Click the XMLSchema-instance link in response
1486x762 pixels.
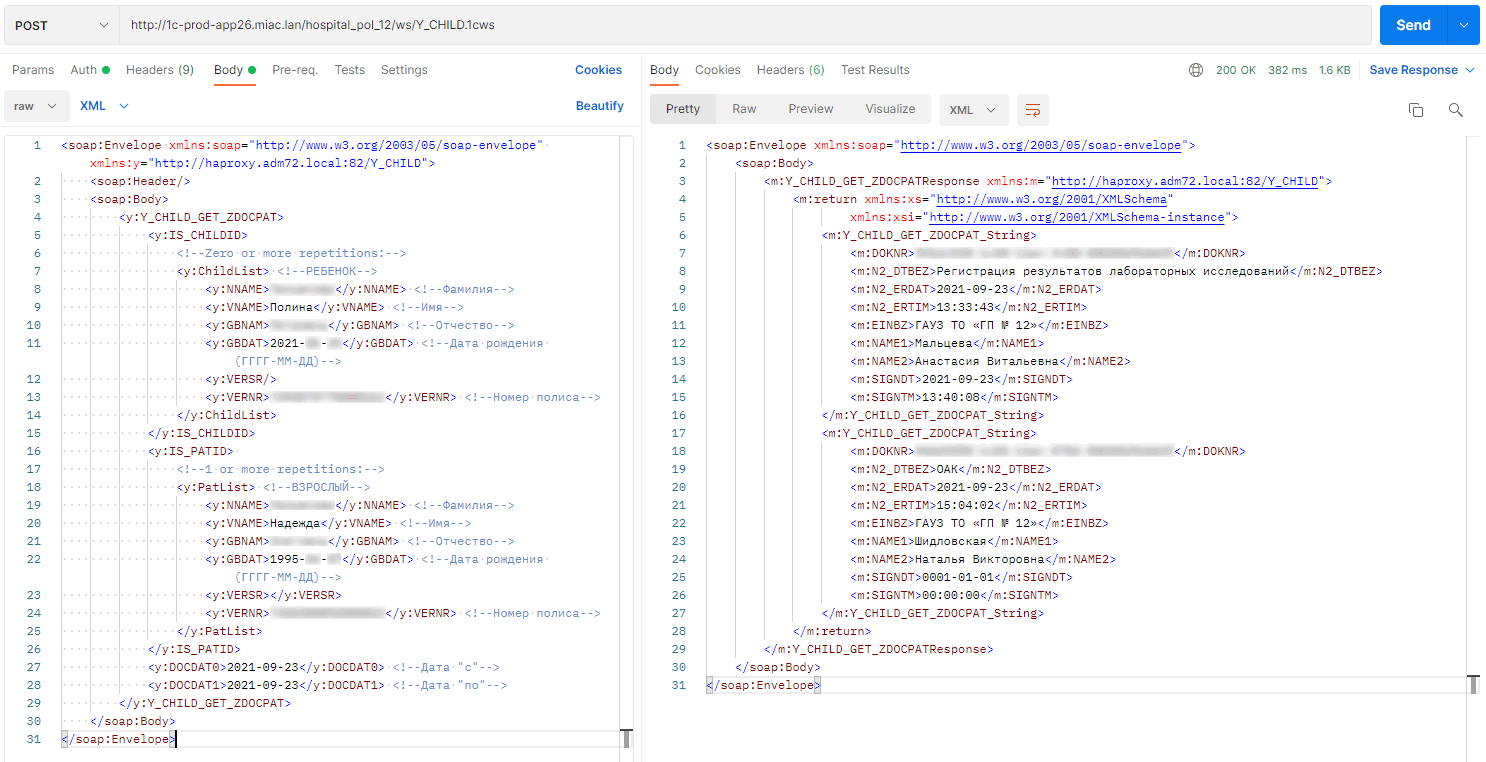pos(1076,217)
